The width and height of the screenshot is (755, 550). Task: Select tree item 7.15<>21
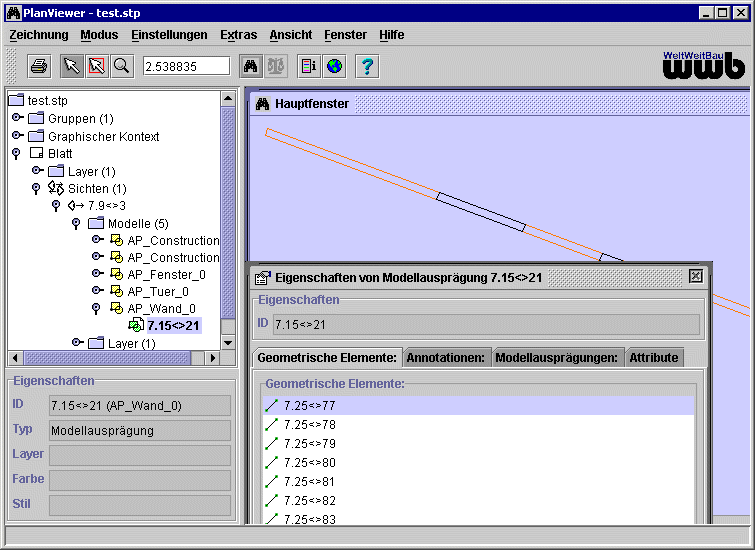click(x=174, y=326)
